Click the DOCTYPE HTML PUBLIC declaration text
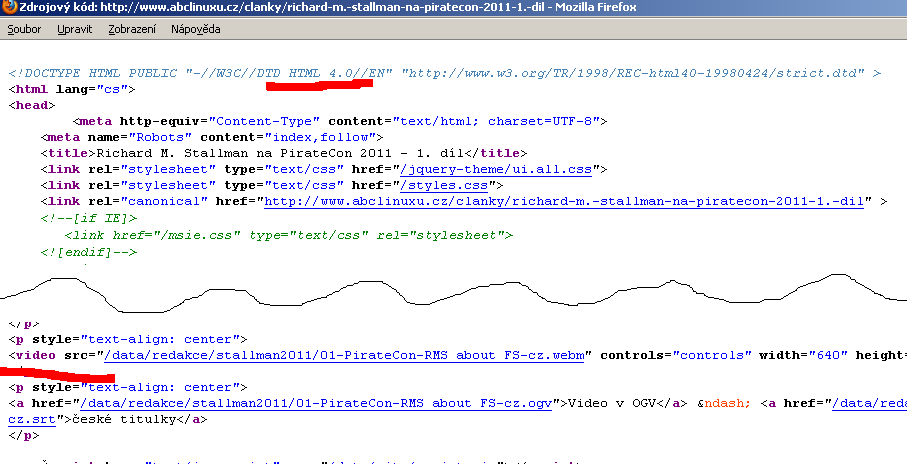Image resolution: width=907 pixels, height=464 pixels. tap(445, 73)
